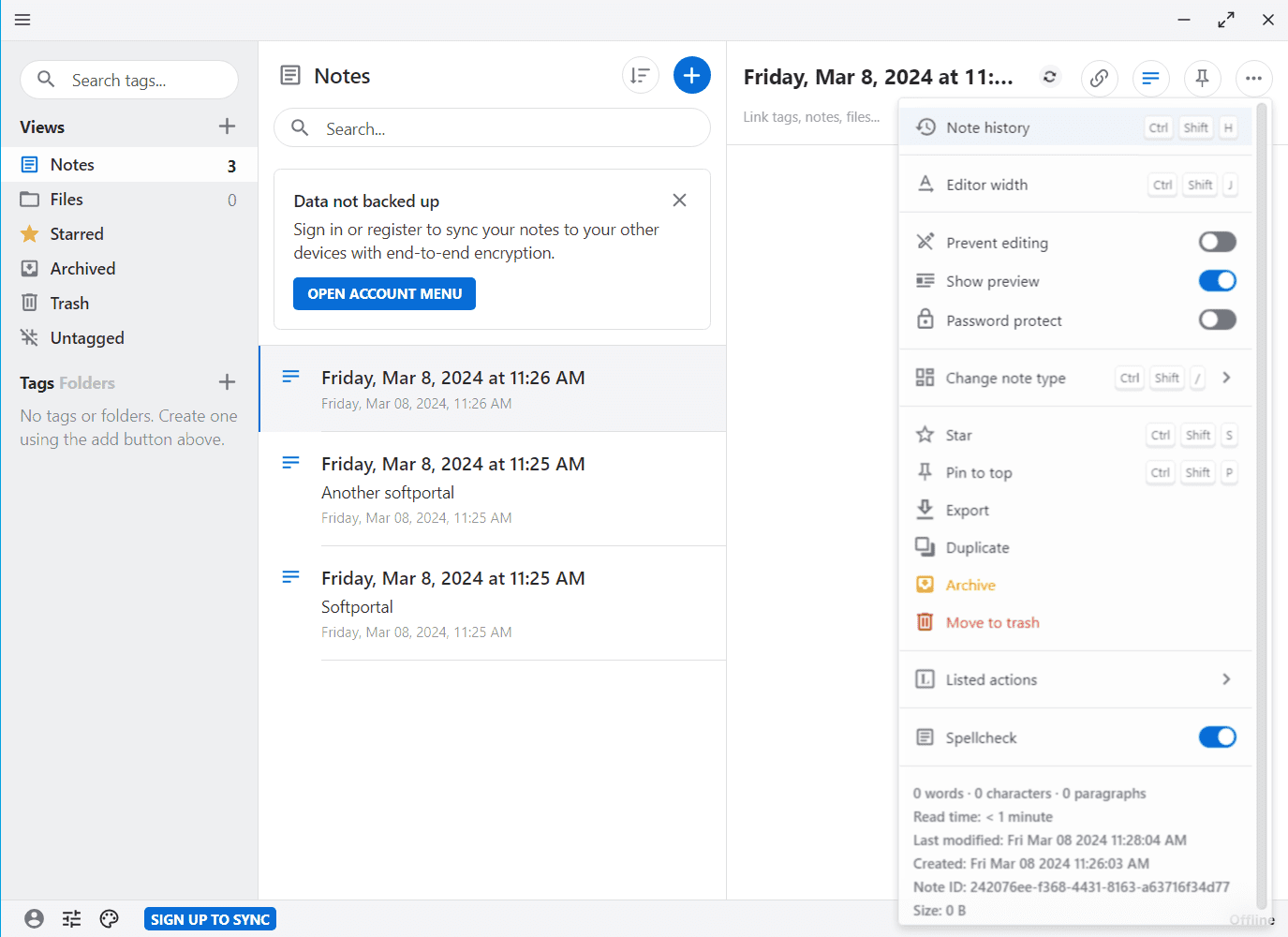
Task: Click the notes Search input field
Action: [x=506, y=128]
